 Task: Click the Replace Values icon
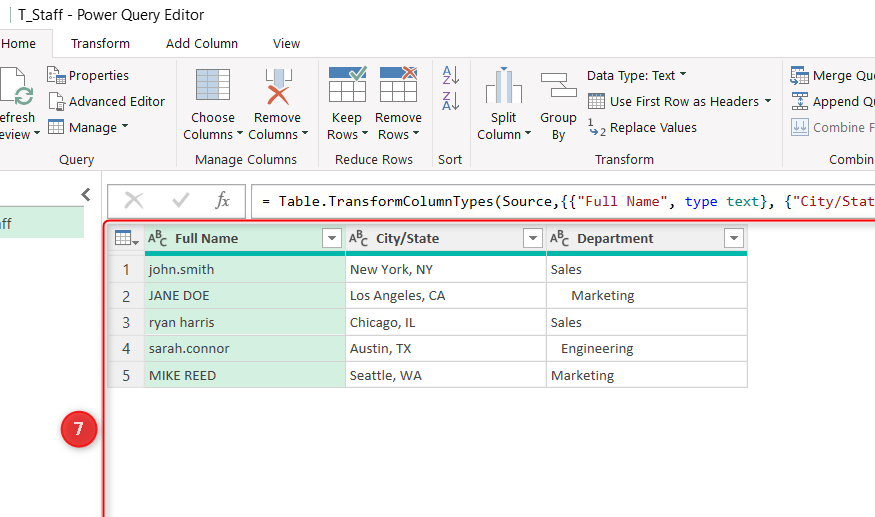tap(597, 127)
